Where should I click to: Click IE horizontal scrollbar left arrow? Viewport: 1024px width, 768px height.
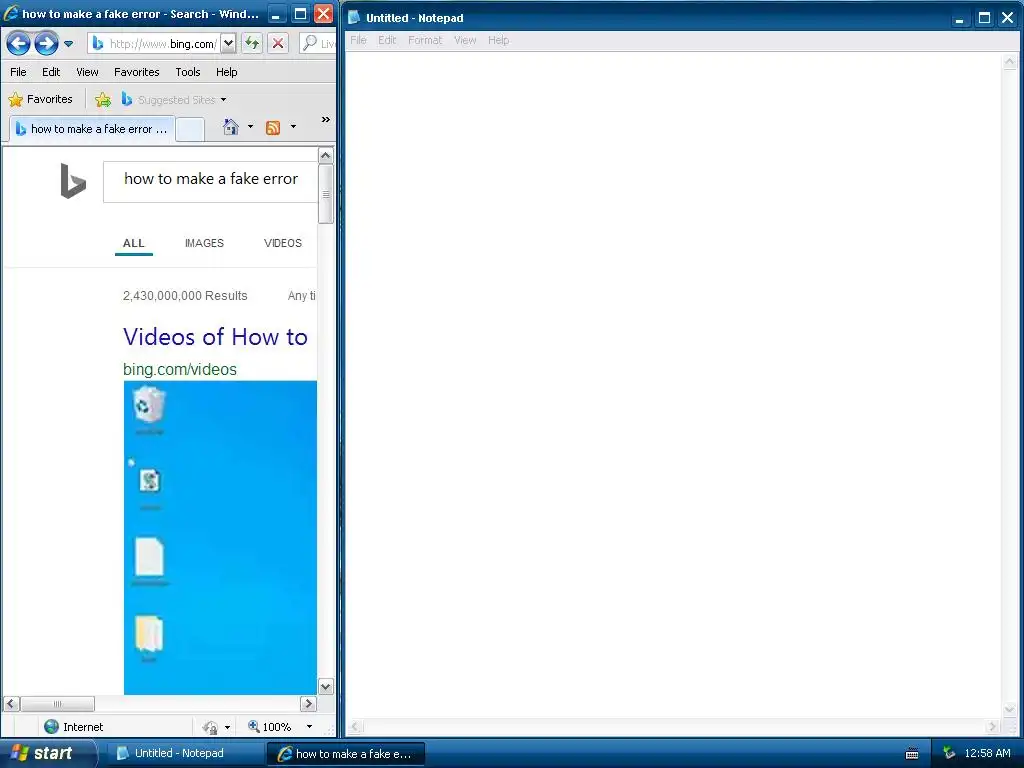click(x=11, y=703)
